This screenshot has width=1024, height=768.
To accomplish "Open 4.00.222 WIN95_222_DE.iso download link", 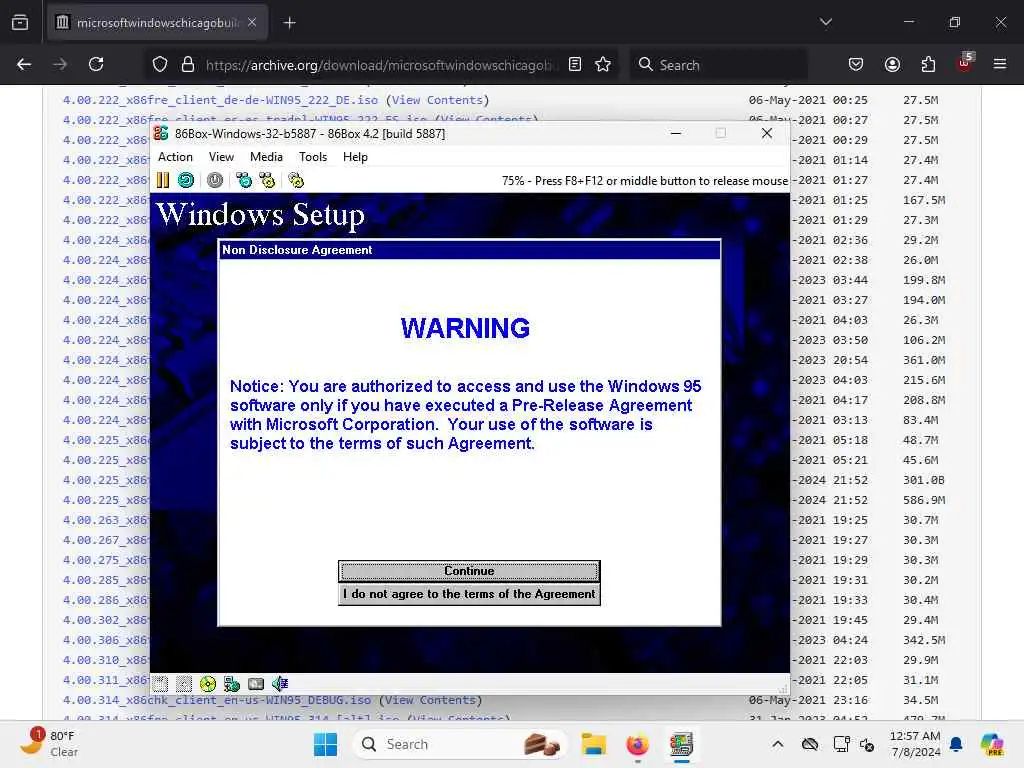I will pos(220,100).
